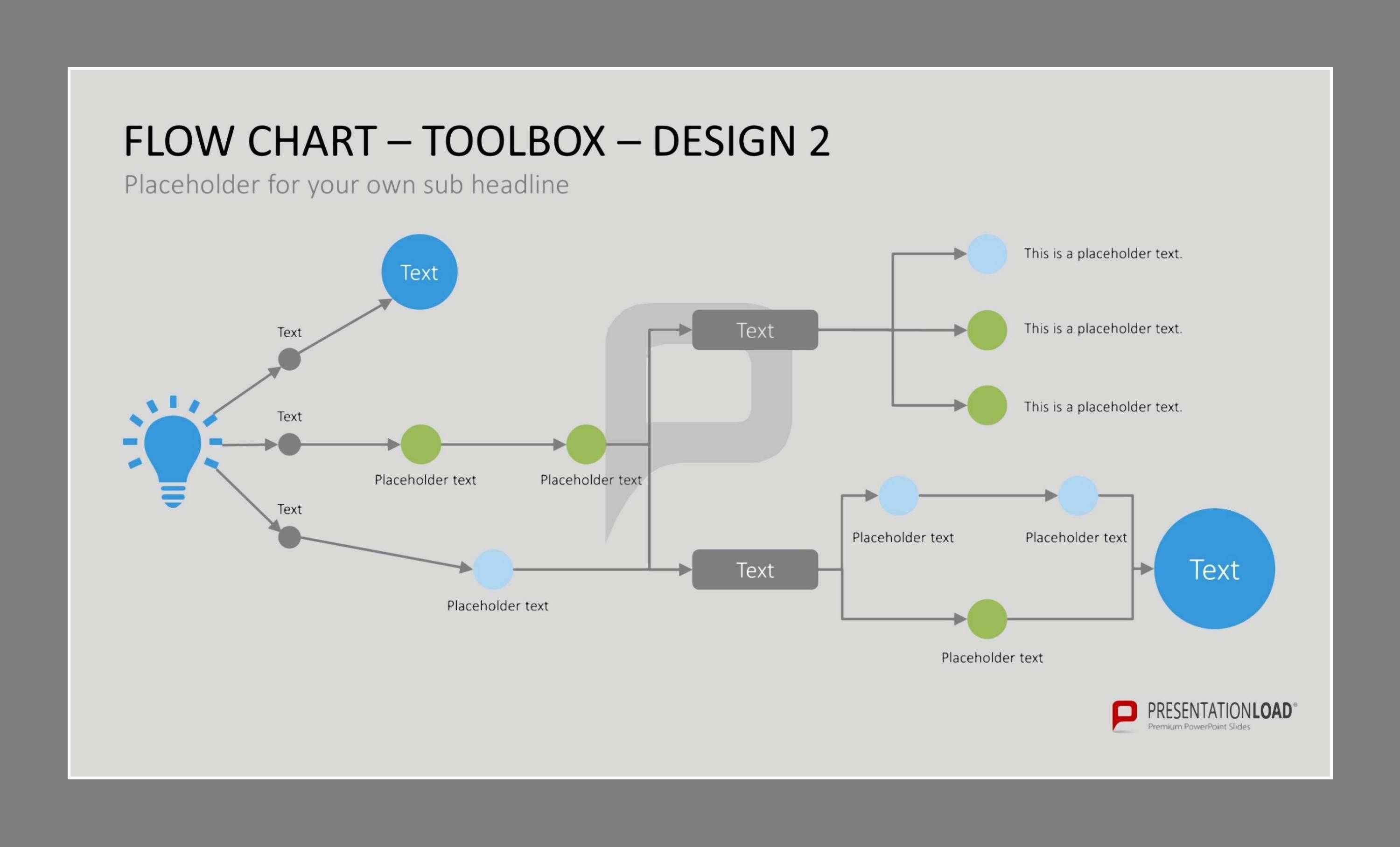Select the sub headline placeholder text
This screenshot has width=1400, height=847.
[x=346, y=185]
